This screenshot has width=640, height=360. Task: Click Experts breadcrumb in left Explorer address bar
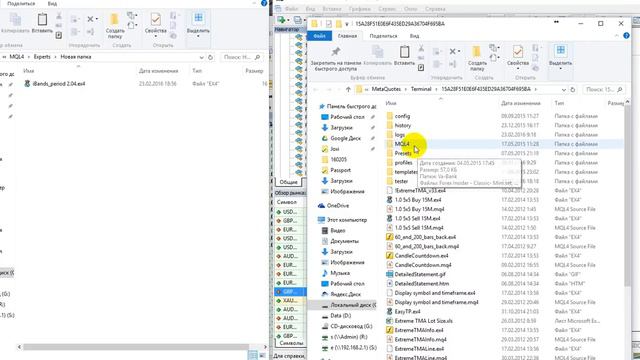coord(42,57)
